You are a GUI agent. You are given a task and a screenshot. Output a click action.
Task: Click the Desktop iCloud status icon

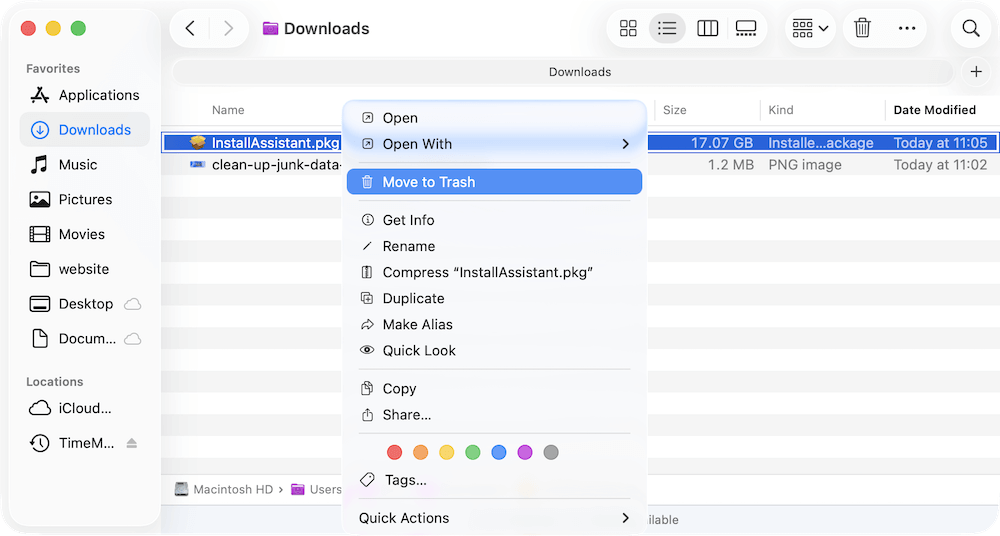[133, 304]
